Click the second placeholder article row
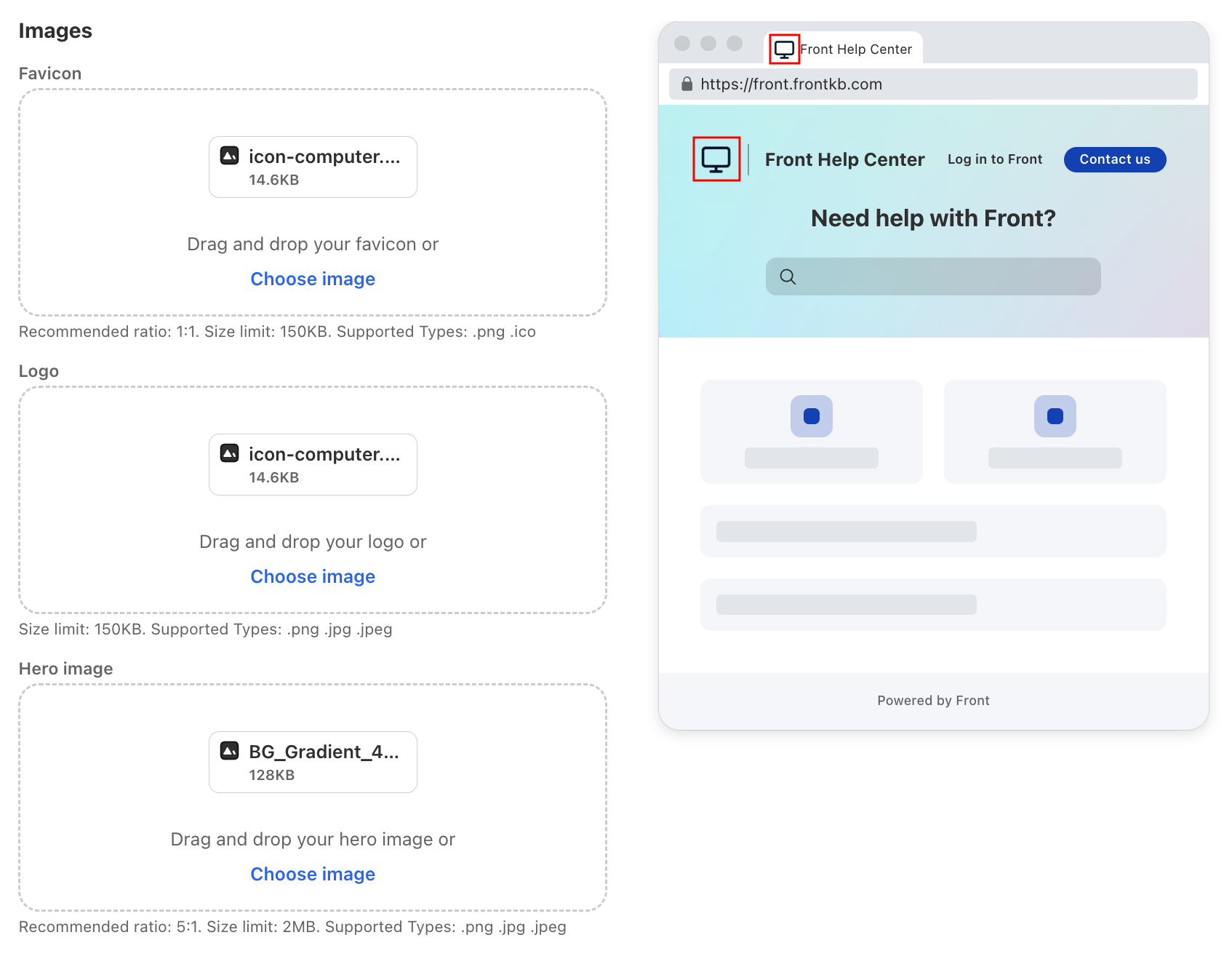This screenshot has height=959, width=1232. [x=933, y=605]
